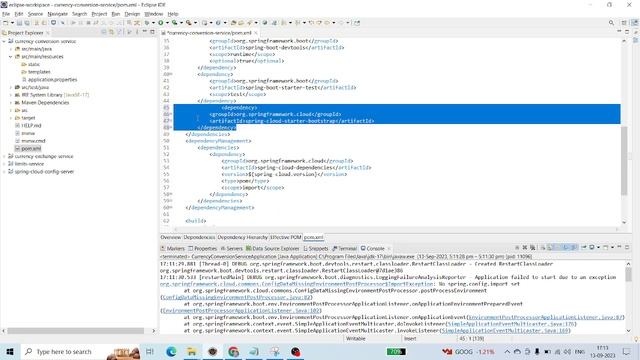Close the pom.xml editor tab
Screen dimensions: 640x360
pyautogui.click(x=256, y=33)
